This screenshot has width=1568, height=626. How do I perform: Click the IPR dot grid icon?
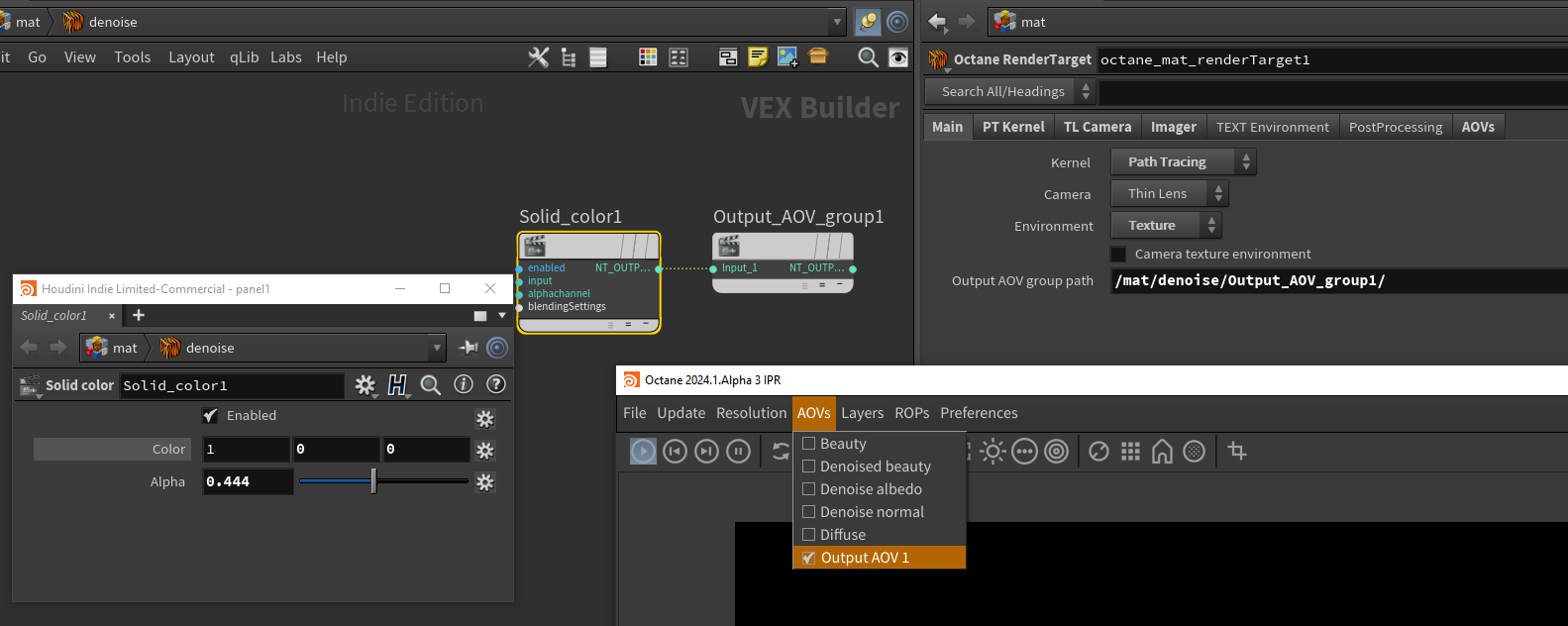coord(1130,452)
